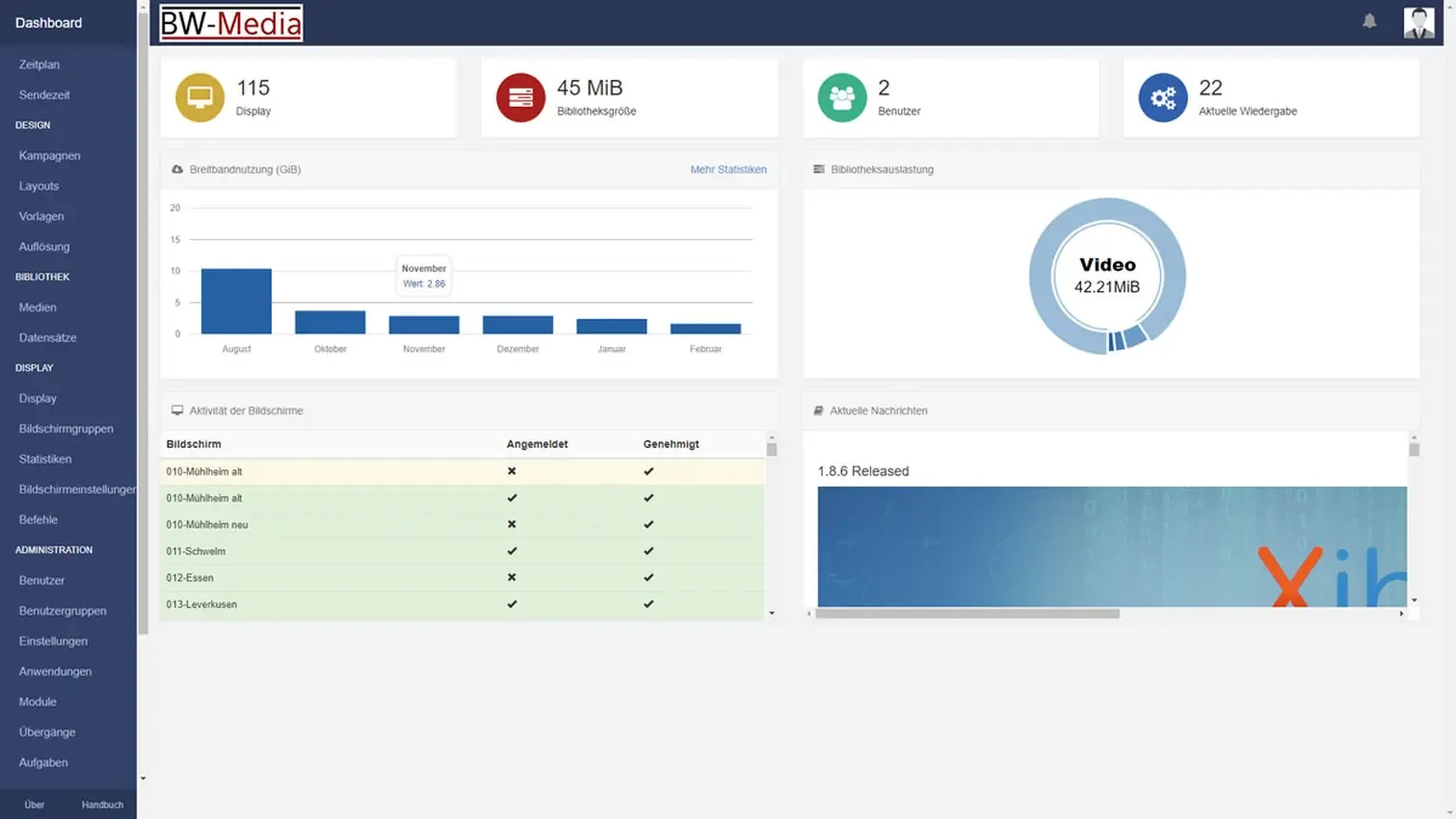Click the scroll-down arrow of the activity table

point(772,613)
